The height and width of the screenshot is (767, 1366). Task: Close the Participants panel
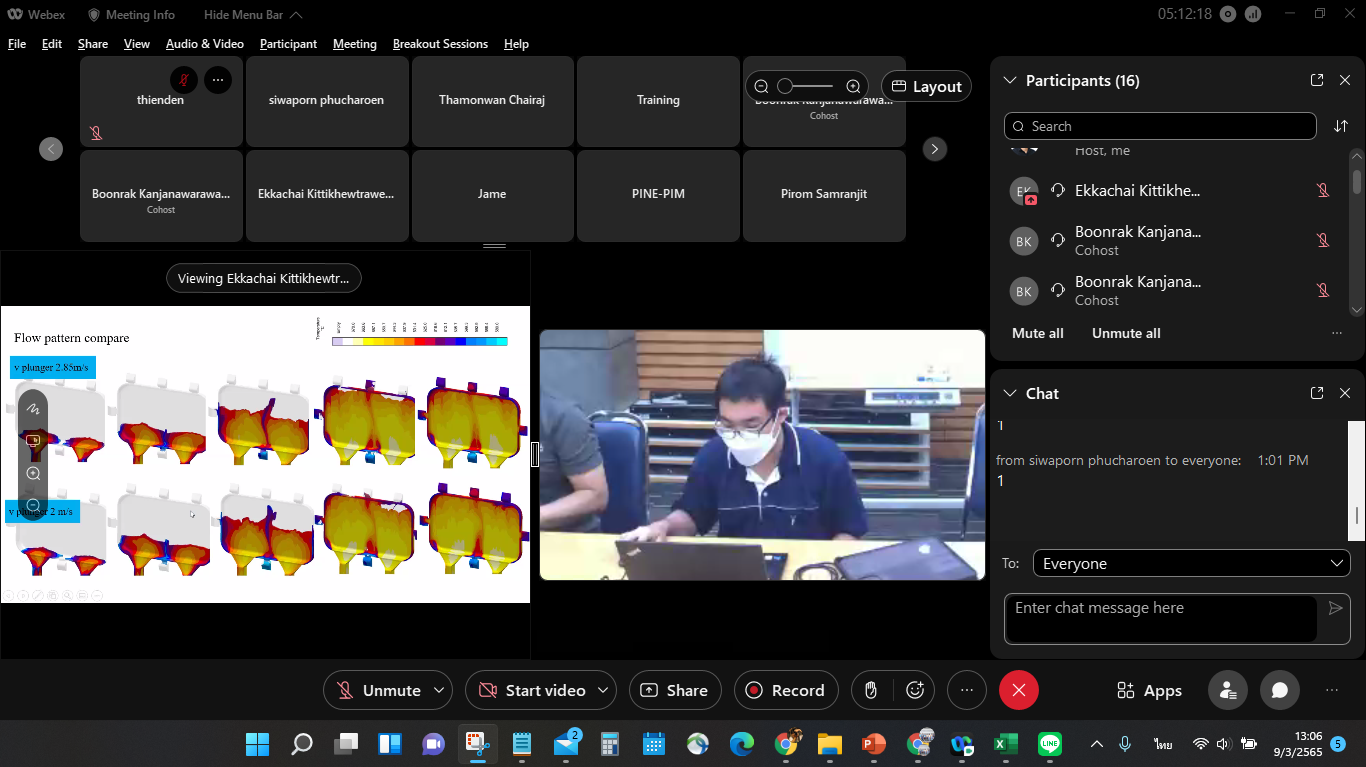(1345, 80)
